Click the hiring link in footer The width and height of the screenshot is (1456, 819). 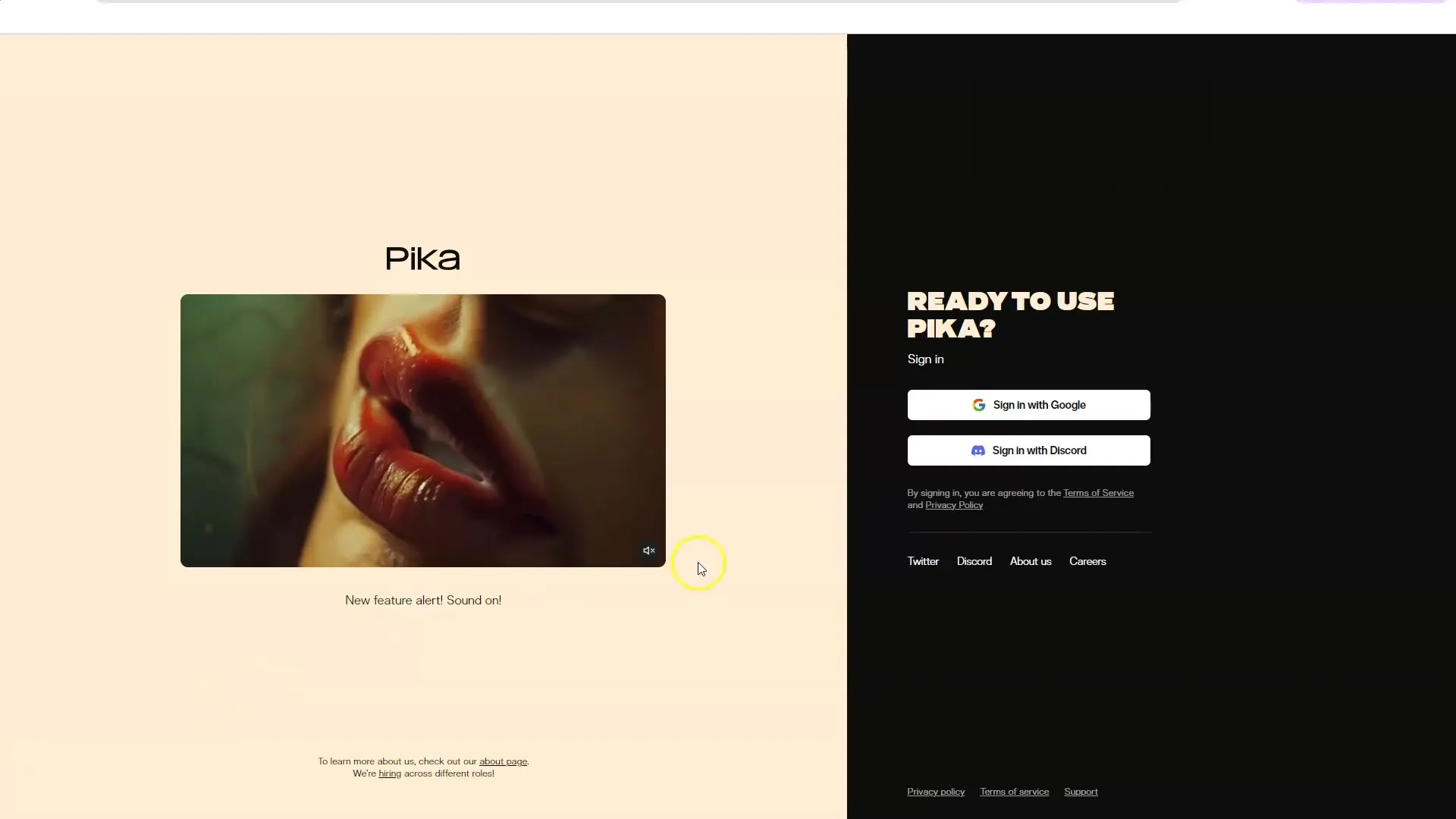(x=389, y=773)
